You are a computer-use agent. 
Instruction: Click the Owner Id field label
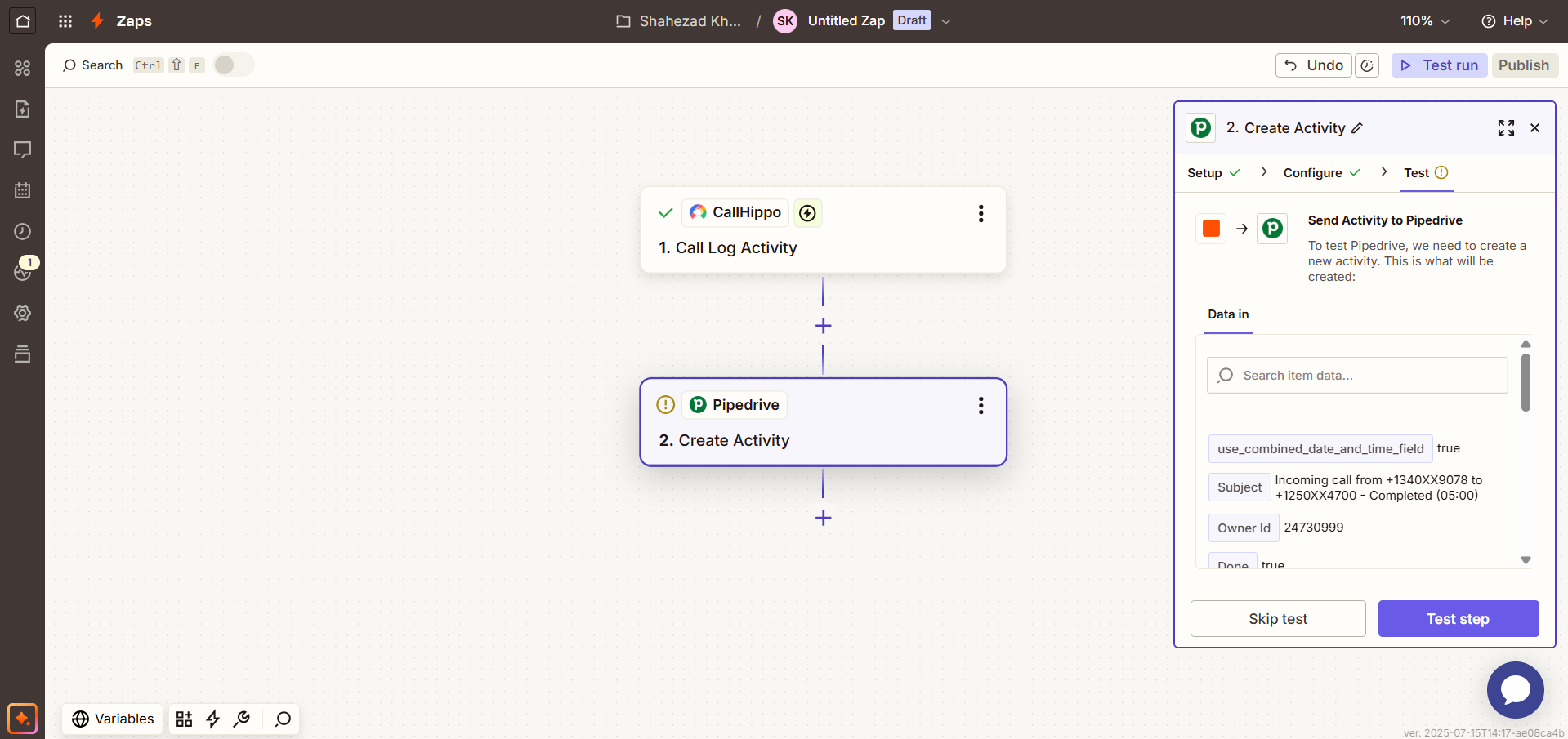(1244, 528)
